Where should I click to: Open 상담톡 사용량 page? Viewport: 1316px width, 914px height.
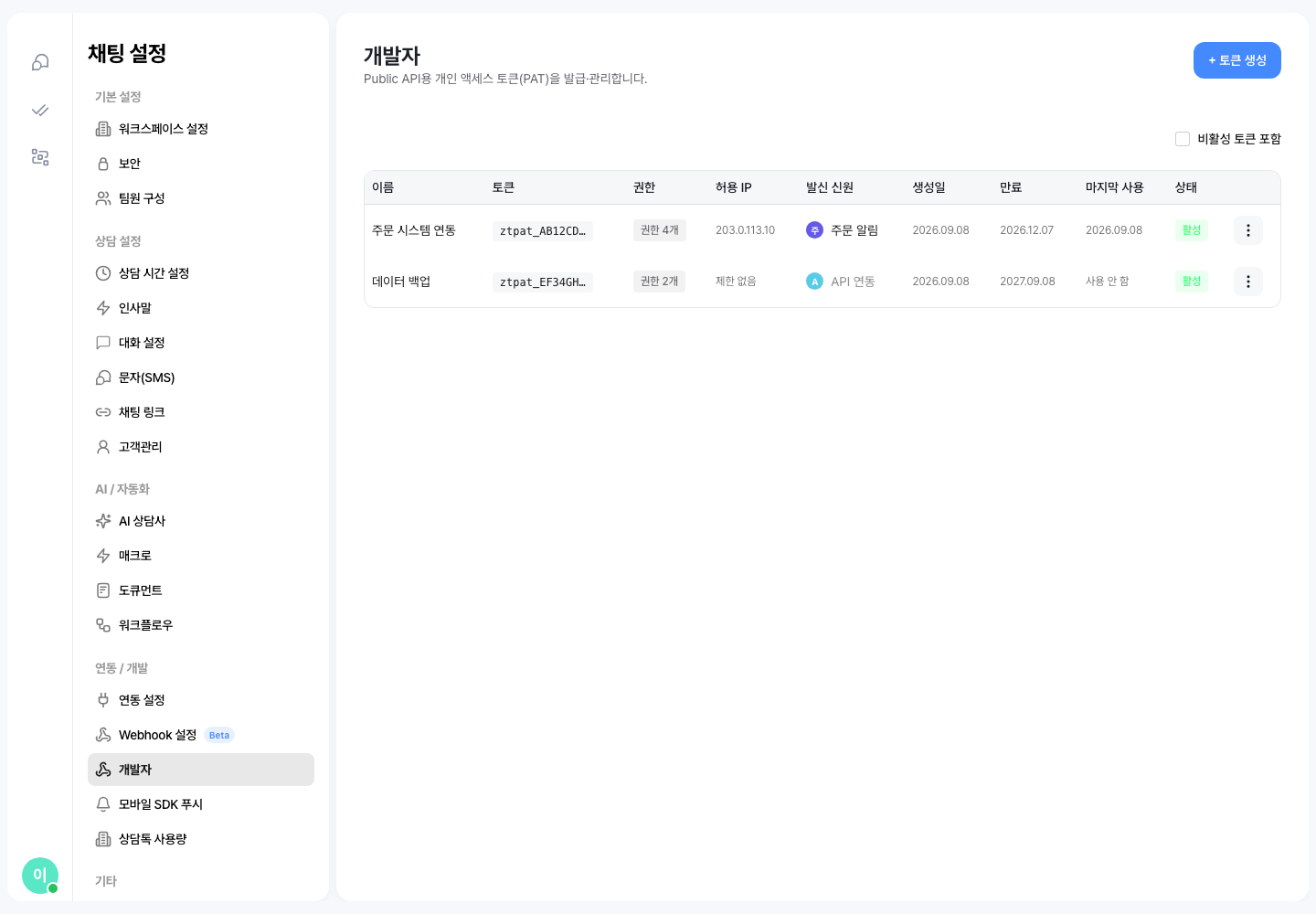click(201, 839)
